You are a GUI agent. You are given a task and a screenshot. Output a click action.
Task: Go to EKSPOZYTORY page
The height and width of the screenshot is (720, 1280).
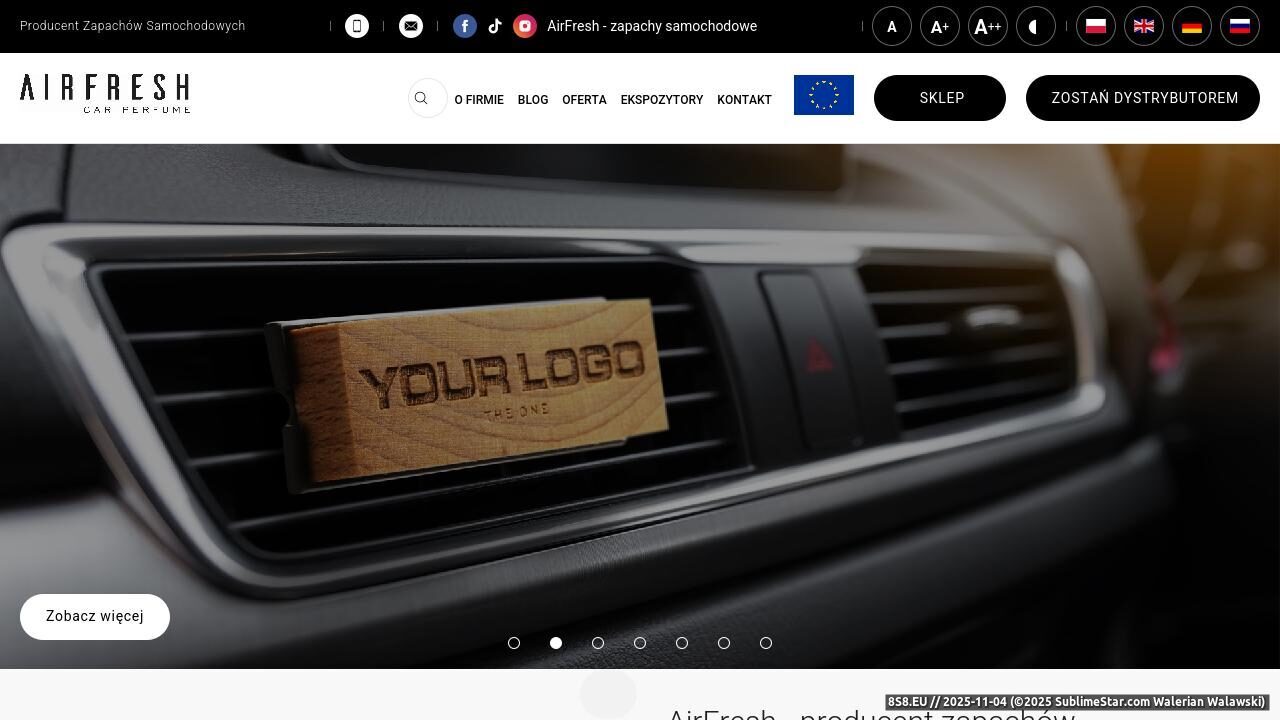(662, 100)
